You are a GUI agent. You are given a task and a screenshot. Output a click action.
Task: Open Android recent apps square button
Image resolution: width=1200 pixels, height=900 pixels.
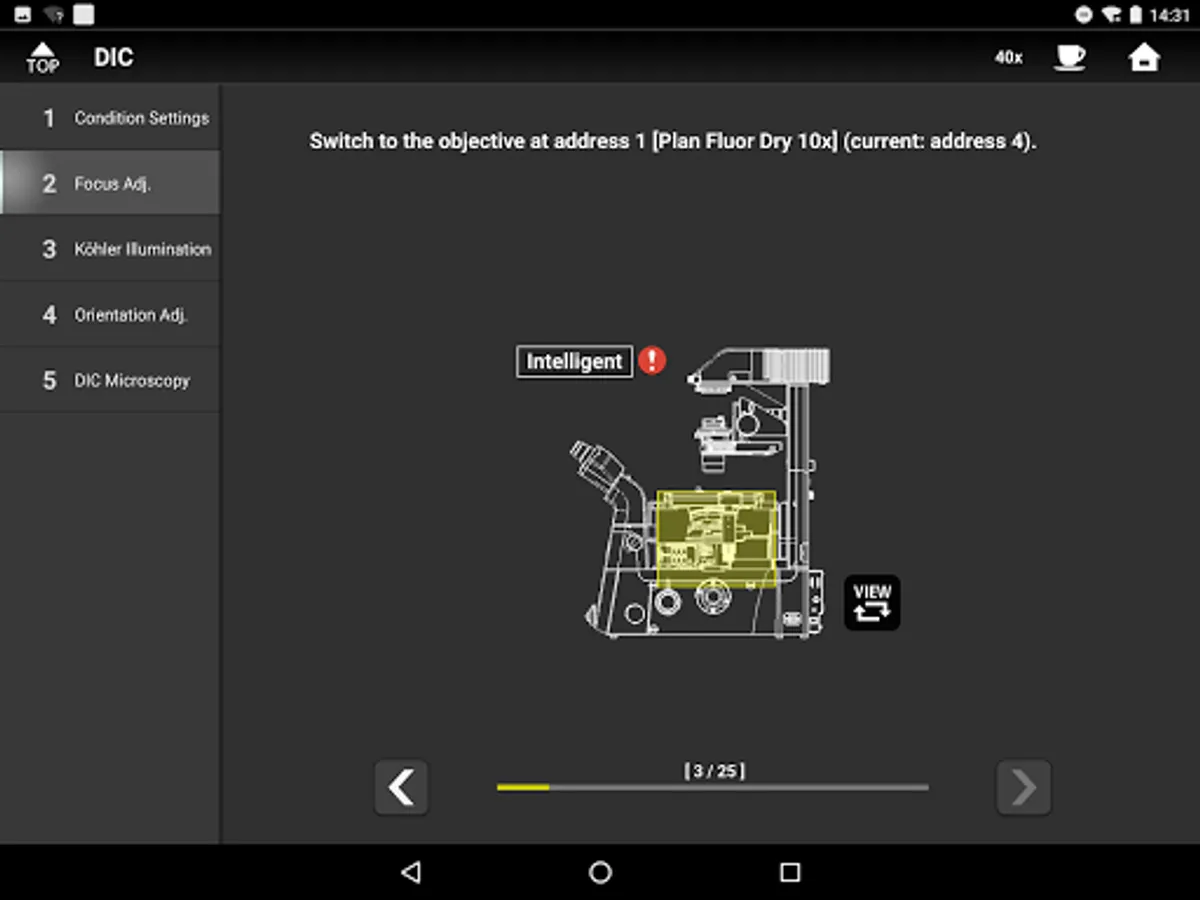789,873
